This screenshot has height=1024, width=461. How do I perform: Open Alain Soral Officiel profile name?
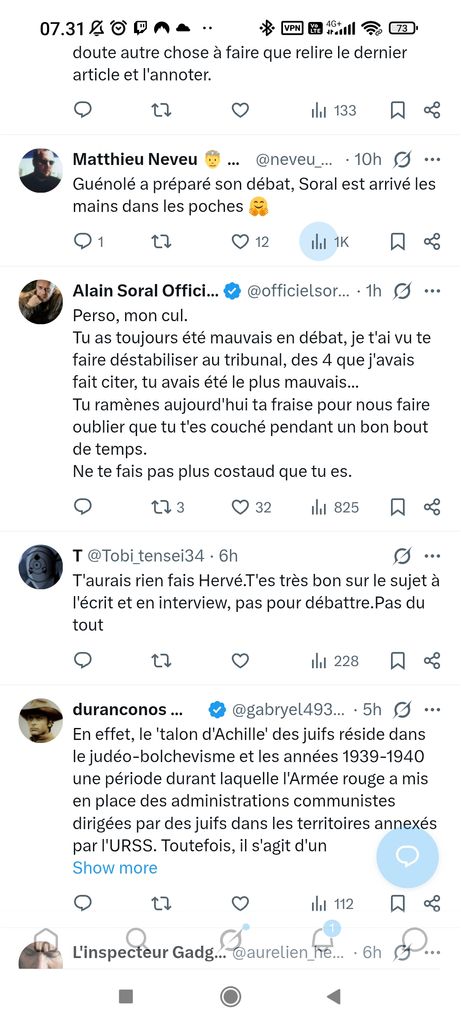(x=144, y=291)
